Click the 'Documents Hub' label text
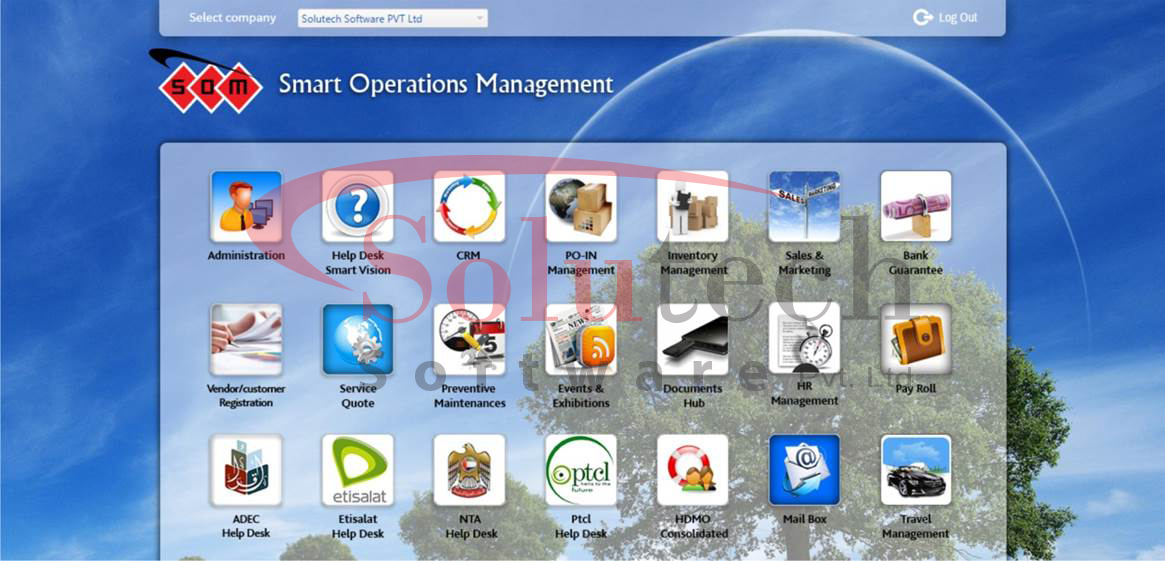1165x561 pixels. click(692, 396)
